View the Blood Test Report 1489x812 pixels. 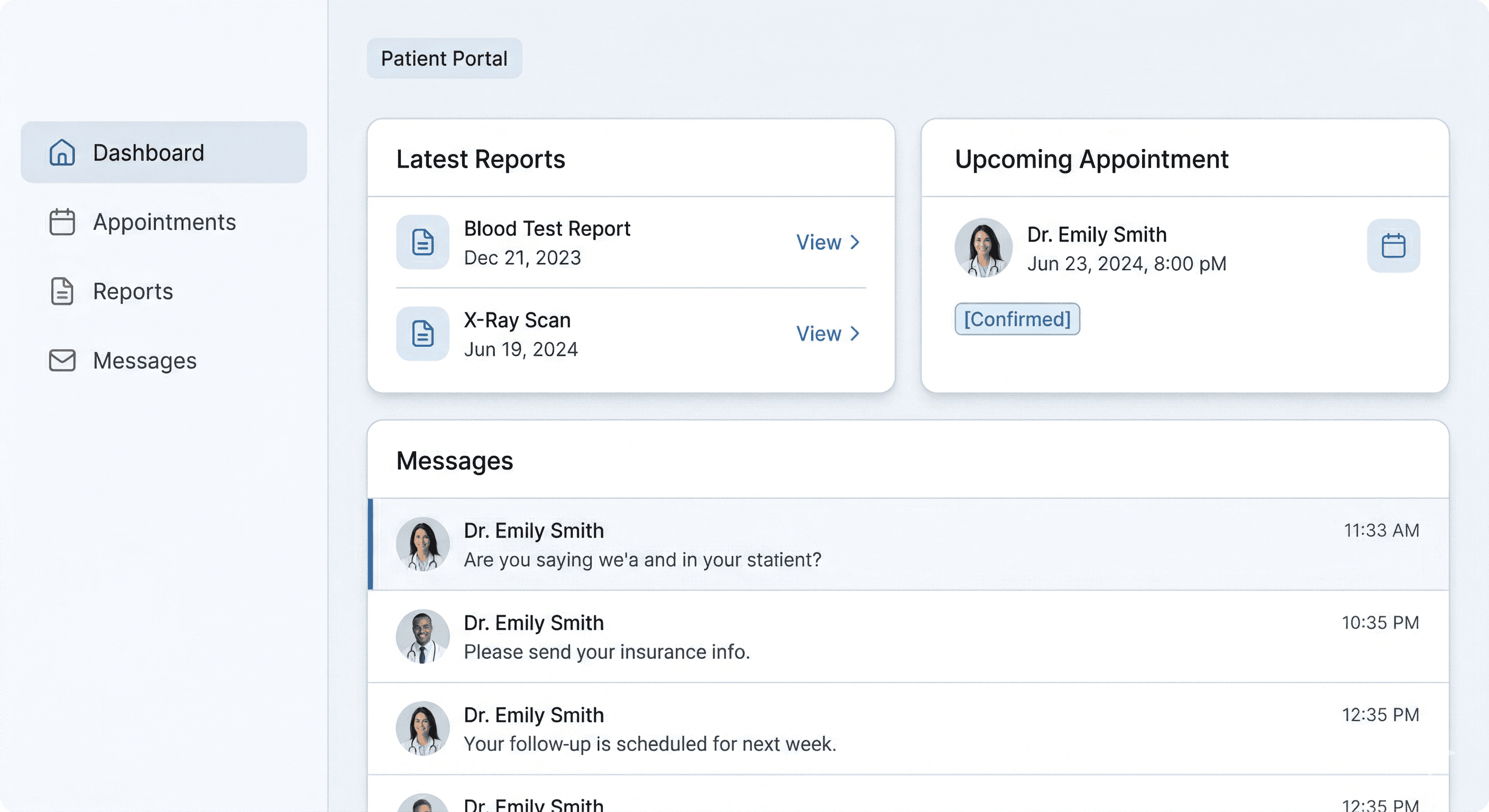click(819, 242)
